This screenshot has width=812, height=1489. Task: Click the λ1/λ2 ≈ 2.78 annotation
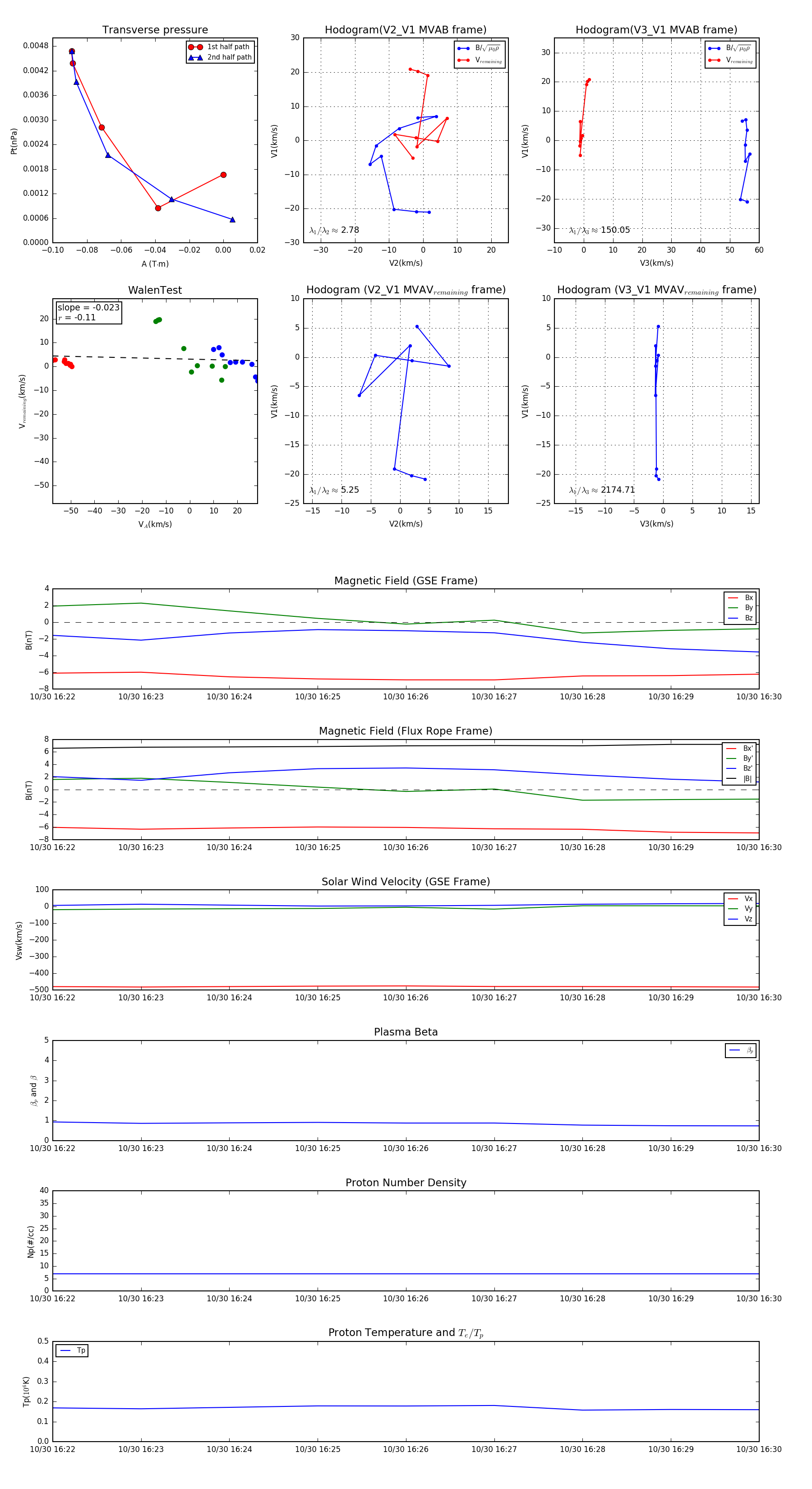(334, 230)
